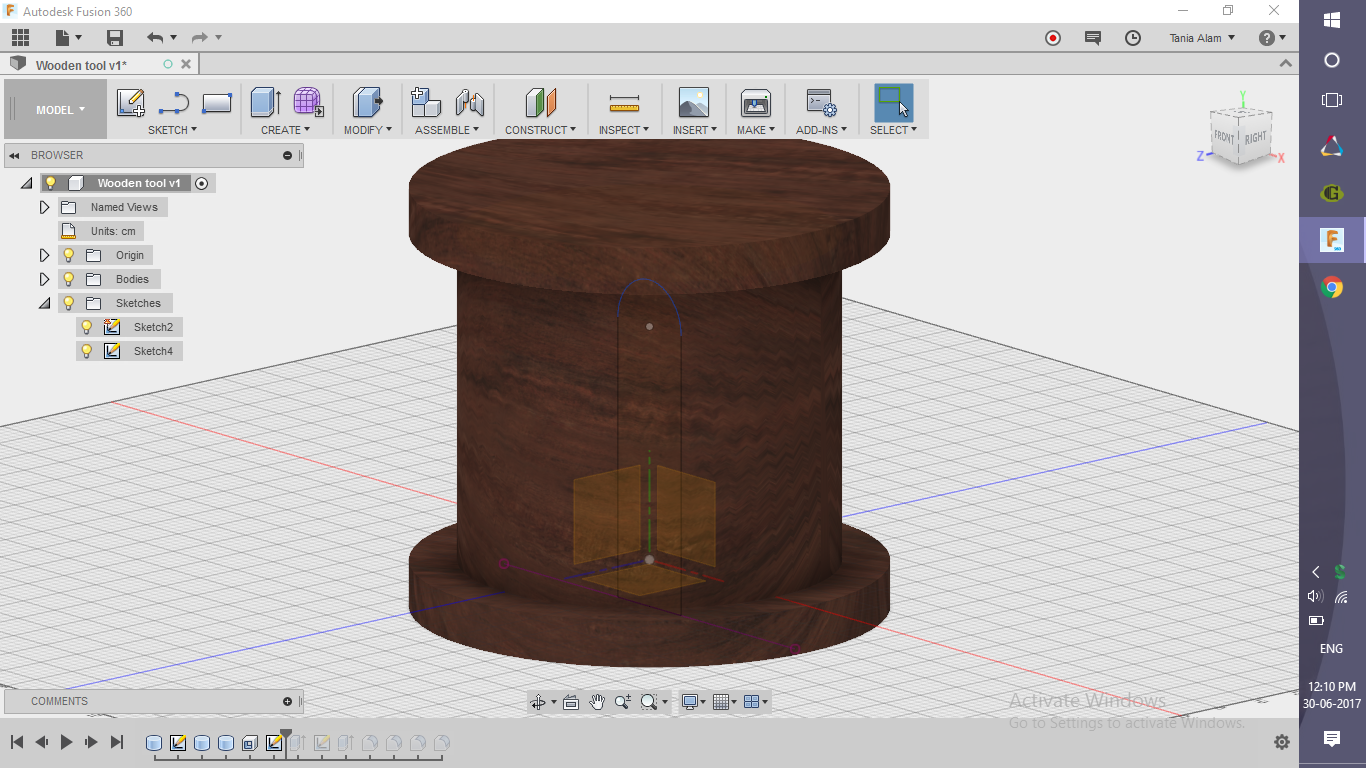Click the first extrude feature in timeline

[154, 743]
